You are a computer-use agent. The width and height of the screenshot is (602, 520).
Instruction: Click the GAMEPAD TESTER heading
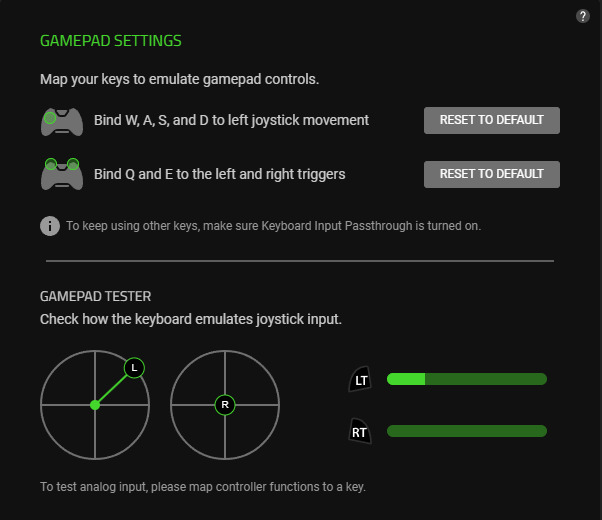click(96, 296)
